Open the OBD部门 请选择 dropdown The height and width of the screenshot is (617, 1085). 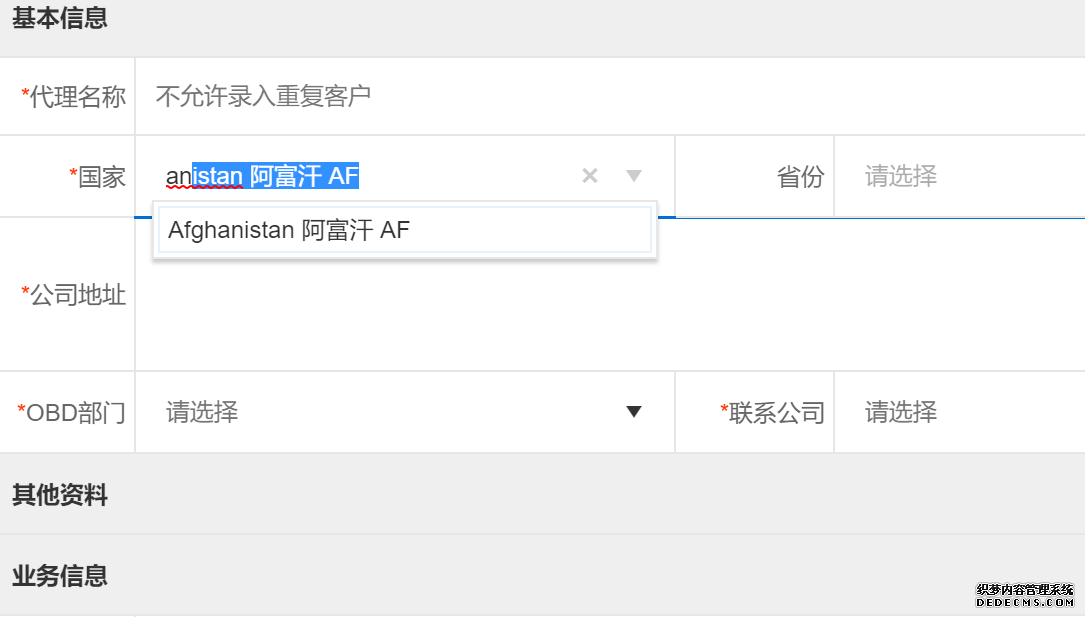tap(390, 412)
